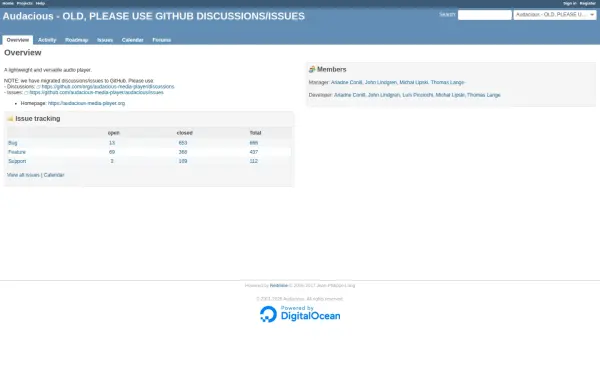Open the closed Feature issues count
Screen dimensions: 600x375
click(183, 152)
